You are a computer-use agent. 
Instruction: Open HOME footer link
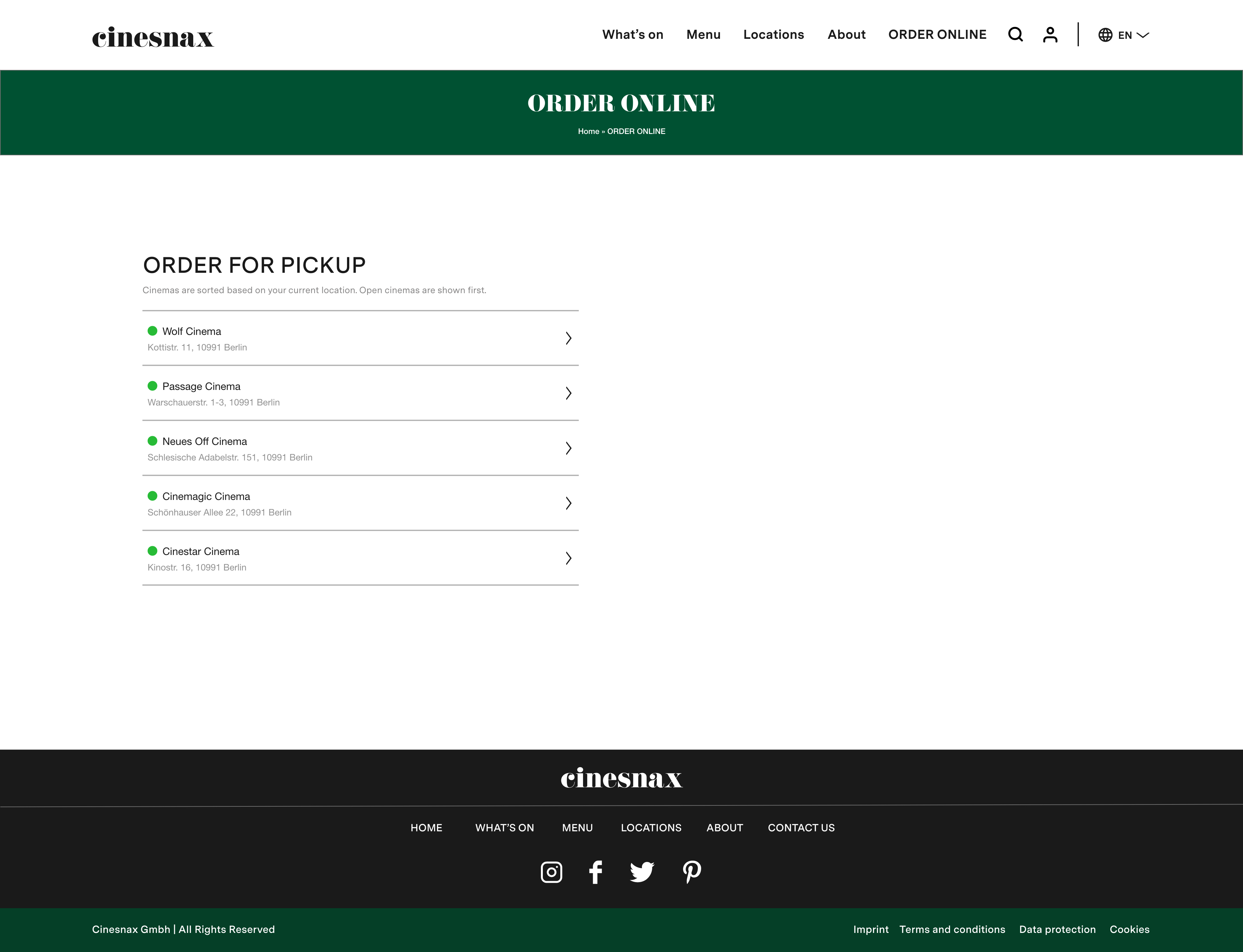426,828
